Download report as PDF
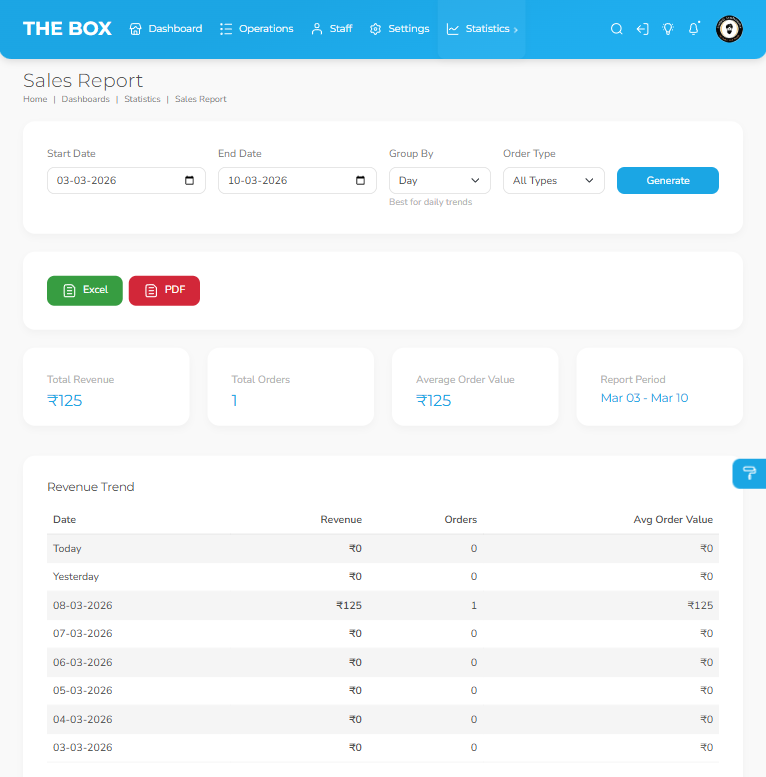The image size is (766, 777). coord(164,290)
